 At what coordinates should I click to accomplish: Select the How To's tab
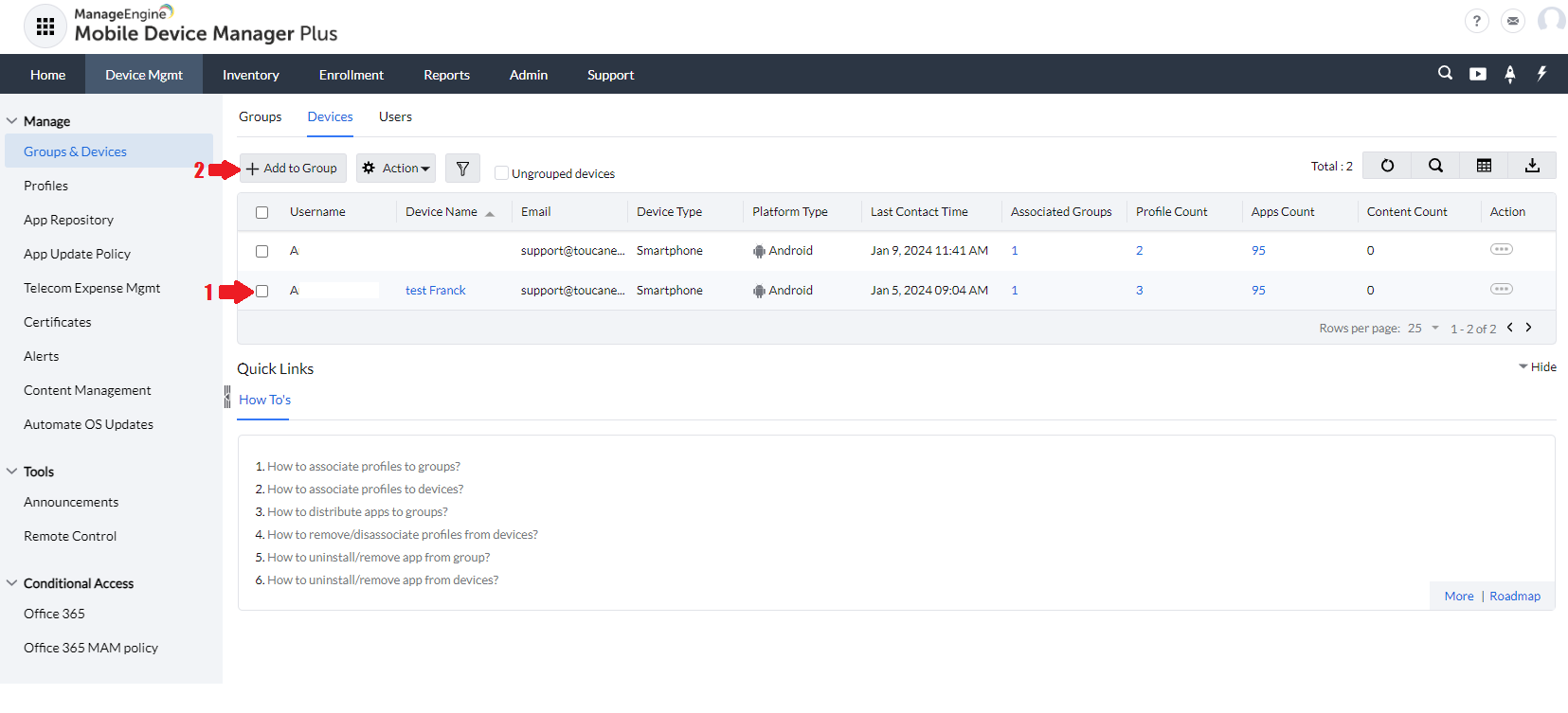tap(264, 400)
